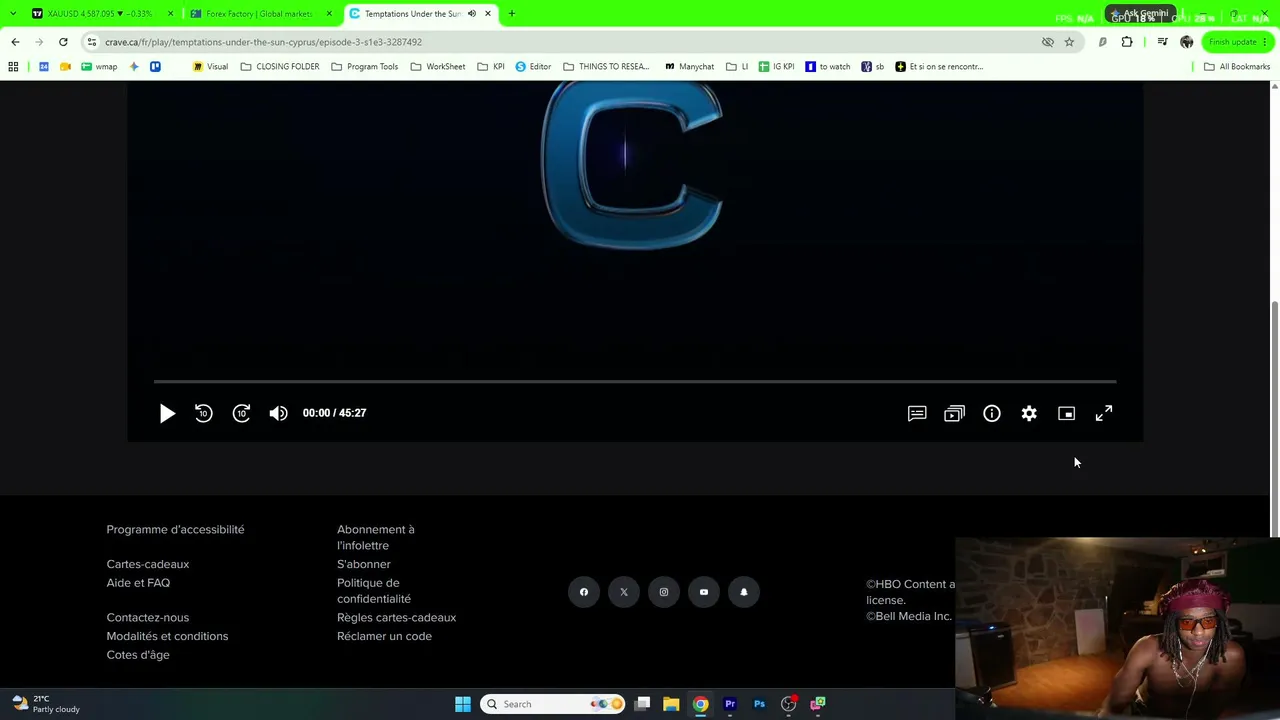
Task: Click the taskbar Search box
Action: pyautogui.click(x=552, y=704)
